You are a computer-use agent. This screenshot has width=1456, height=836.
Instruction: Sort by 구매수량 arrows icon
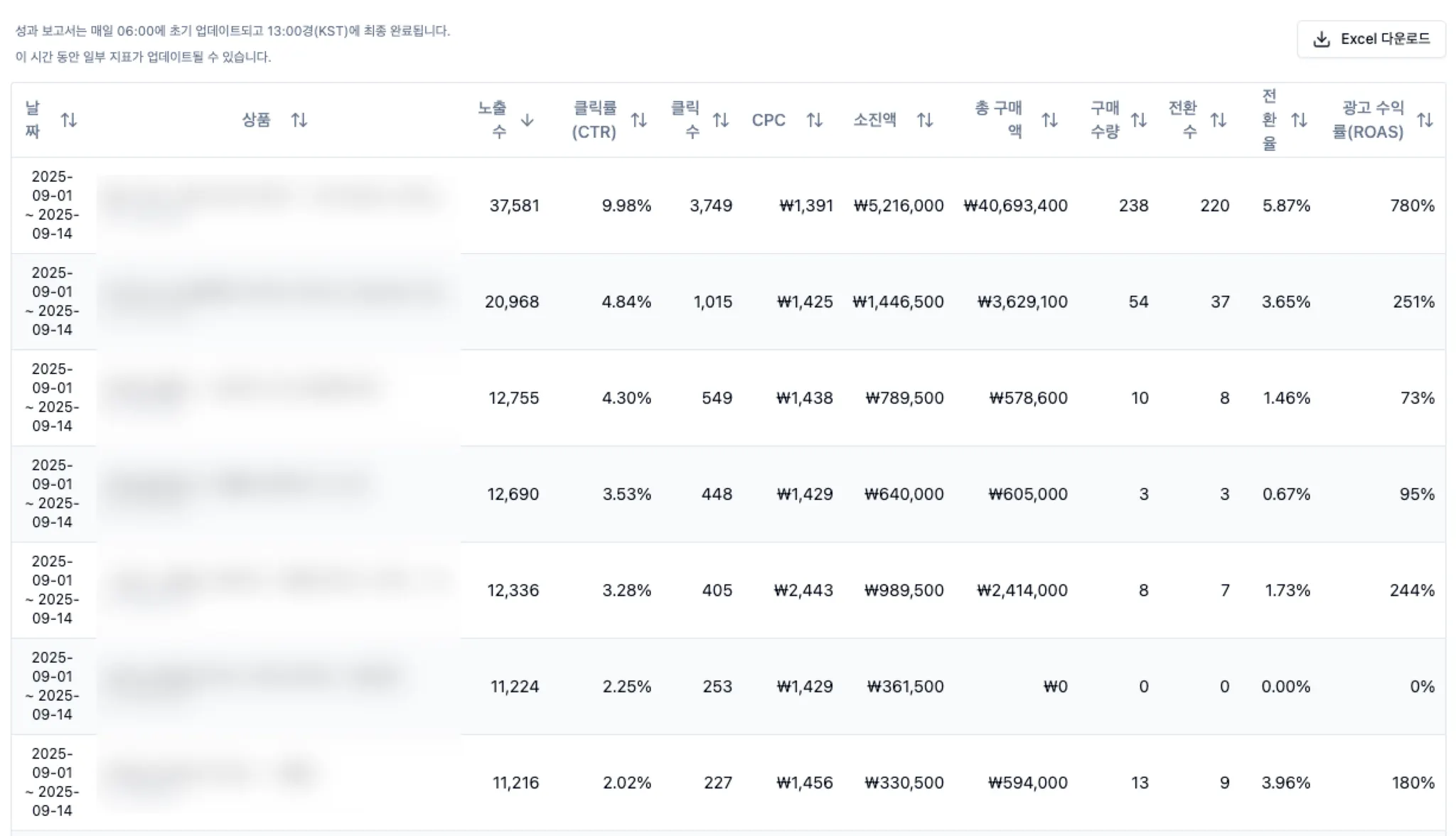(x=1139, y=120)
